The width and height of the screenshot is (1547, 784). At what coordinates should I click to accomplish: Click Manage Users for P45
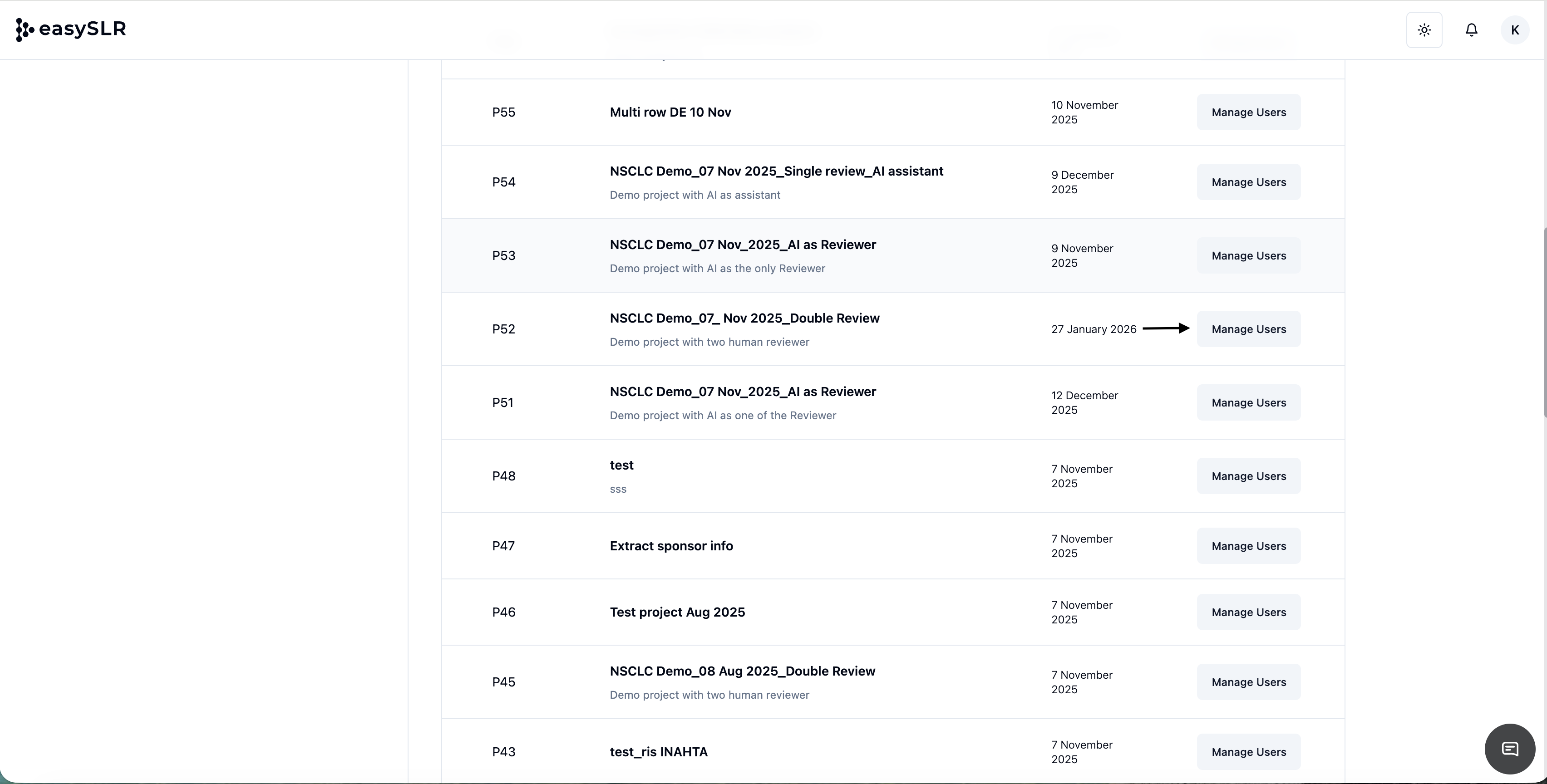[1248, 682]
